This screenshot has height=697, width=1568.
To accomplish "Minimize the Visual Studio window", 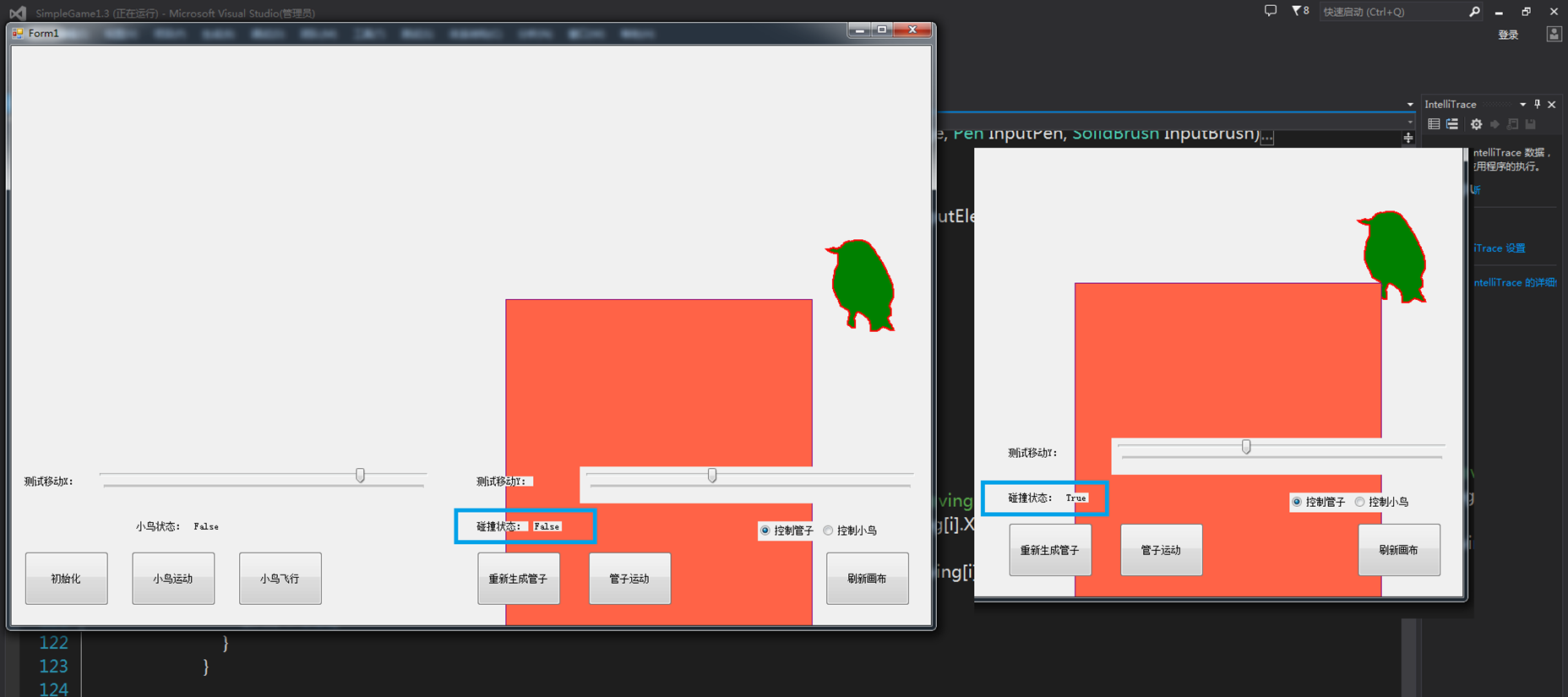I will pos(1499,12).
